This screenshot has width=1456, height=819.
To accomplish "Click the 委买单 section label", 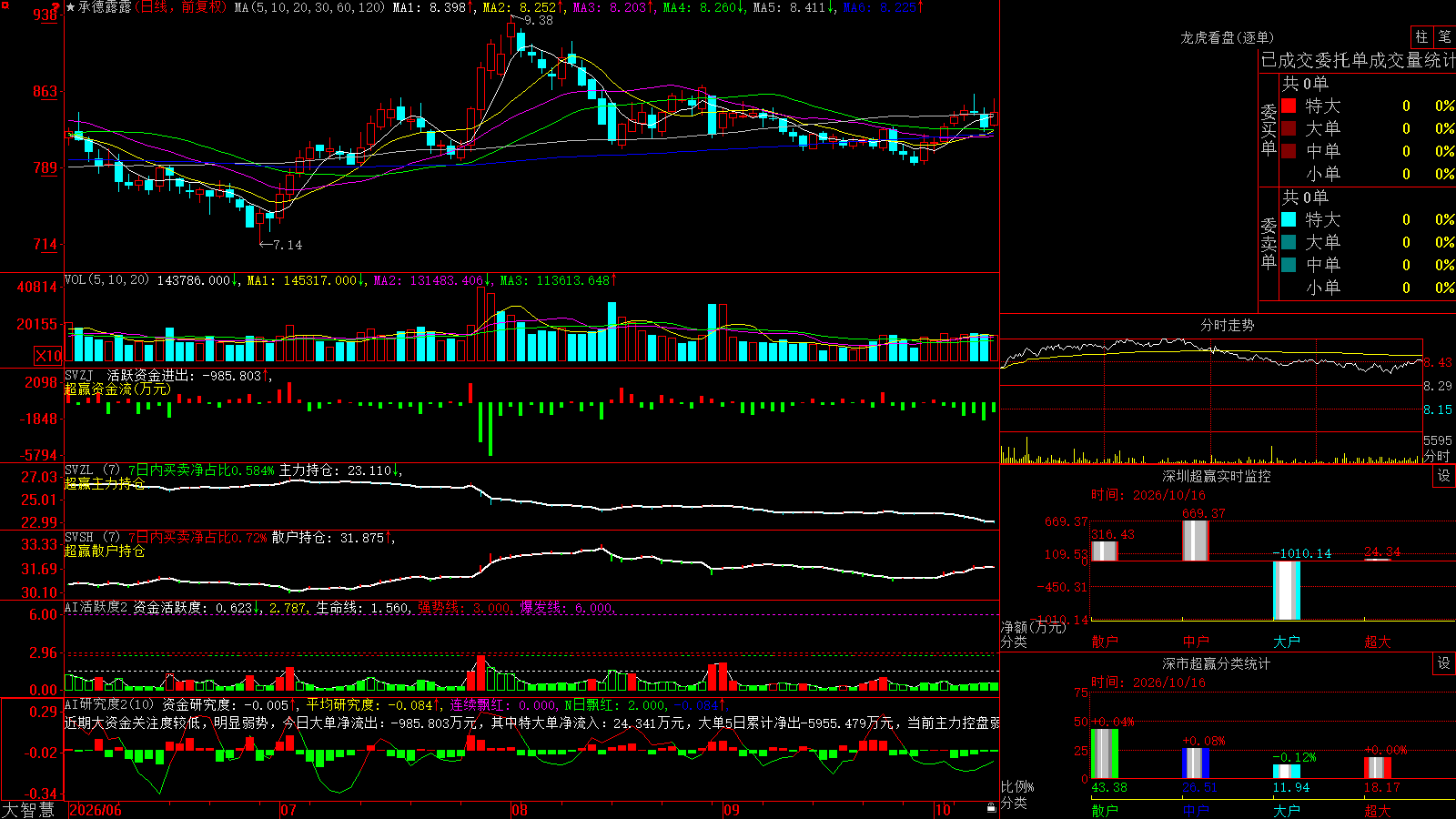I will pos(1269,129).
